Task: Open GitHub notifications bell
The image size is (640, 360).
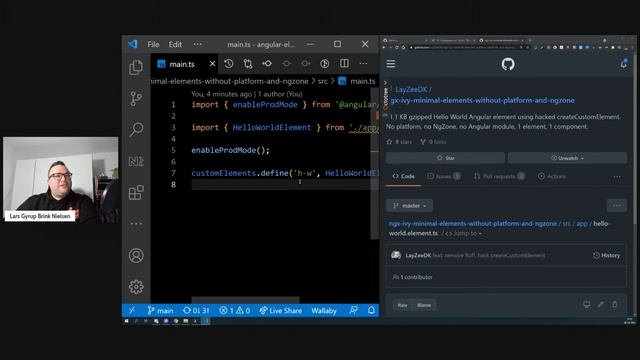Action: click(624, 64)
